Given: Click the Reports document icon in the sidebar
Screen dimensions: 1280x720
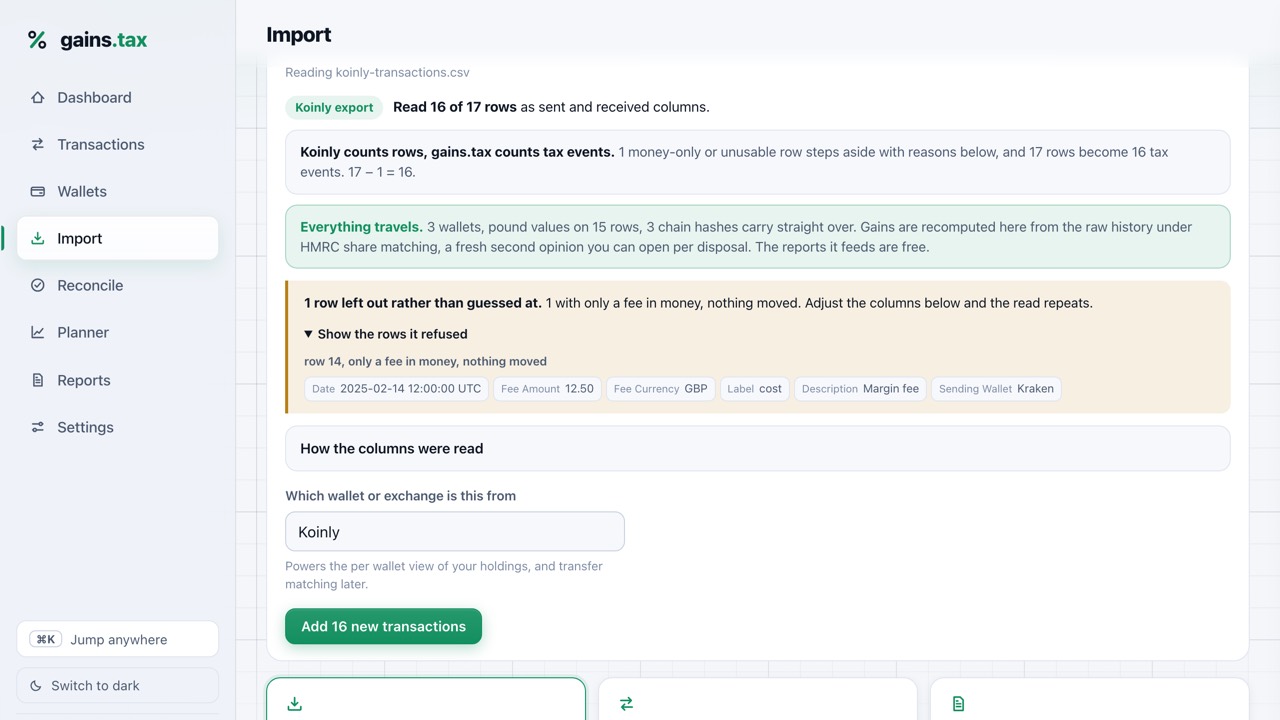Looking at the screenshot, I should click(38, 380).
